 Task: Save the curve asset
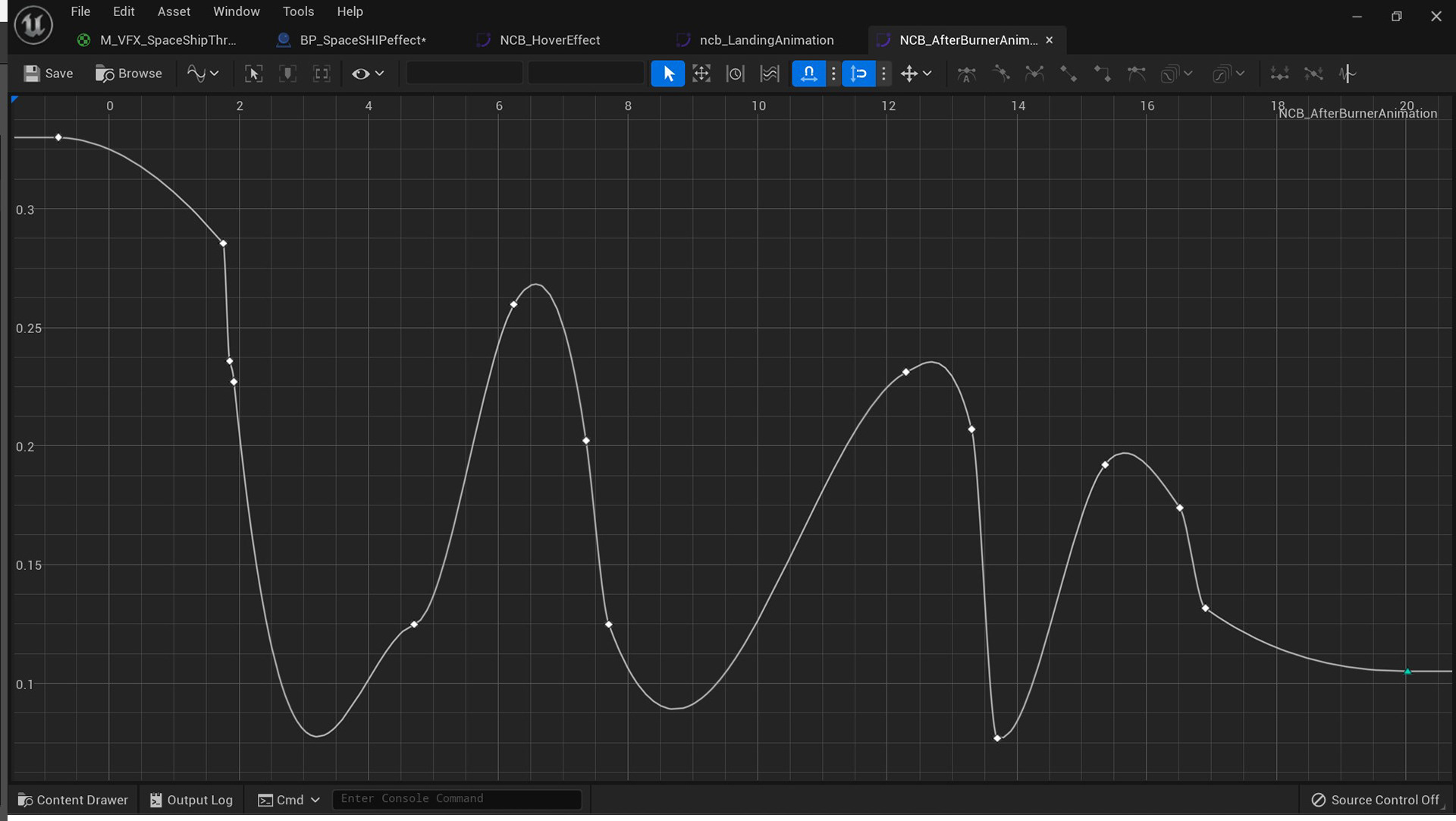tap(49, 74)
